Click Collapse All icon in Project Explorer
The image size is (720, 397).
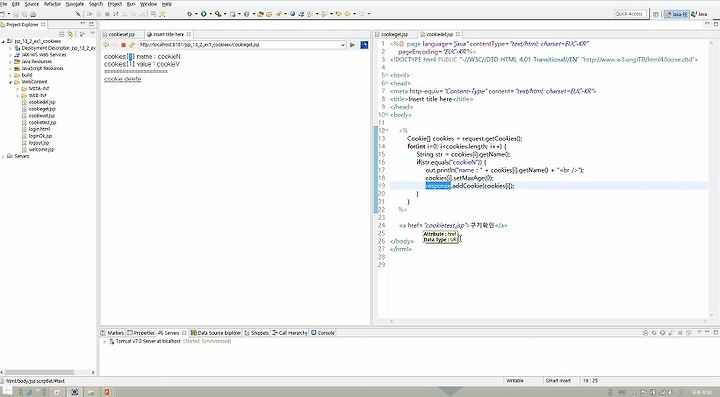[62, 34]
